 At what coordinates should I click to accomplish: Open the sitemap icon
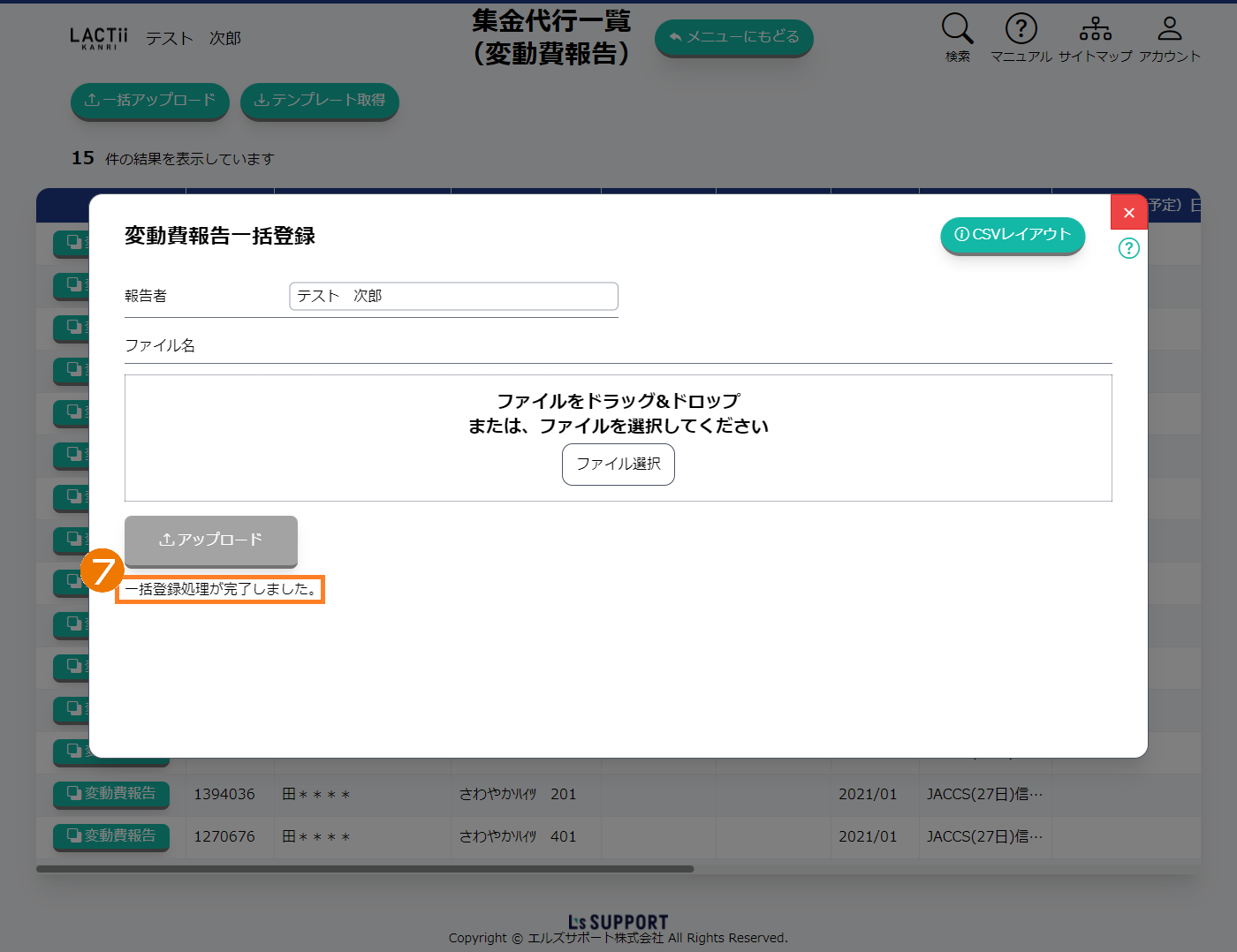1095,30
